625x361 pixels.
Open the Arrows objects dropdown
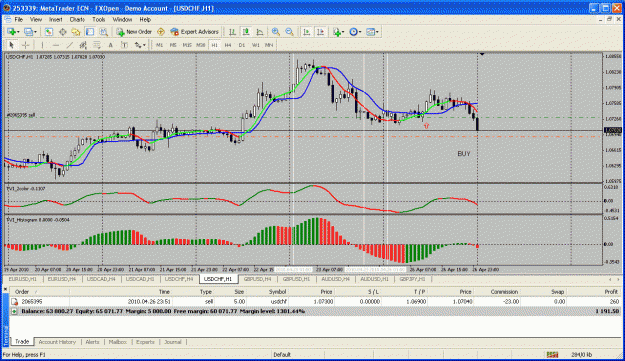coord(140,45)
